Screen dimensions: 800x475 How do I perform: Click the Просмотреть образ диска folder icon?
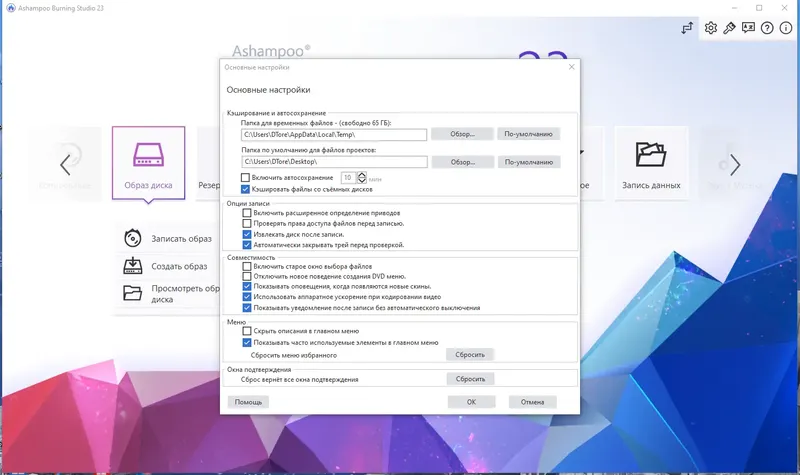133,293
